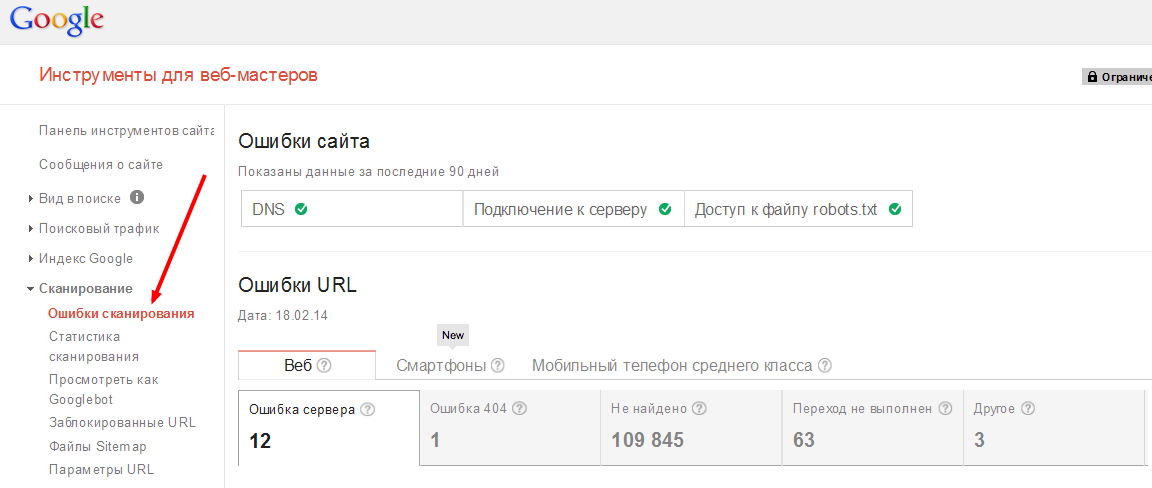The image size is (1152, 488).
Task: Open the help icon next to Другое
Action: [1029, 409]
